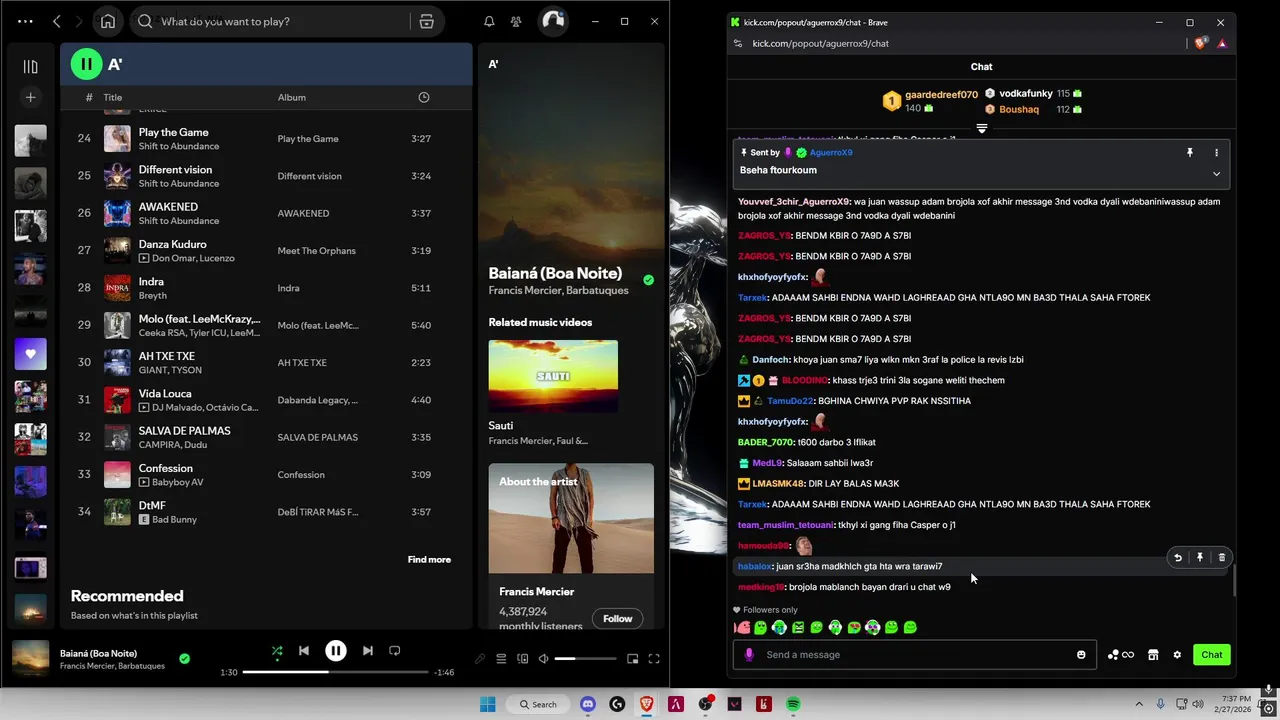Image resolution: width=1280 pixels, height=720 pixels.
Task: Play track Danza Kuduro
Action: (173, 244)
